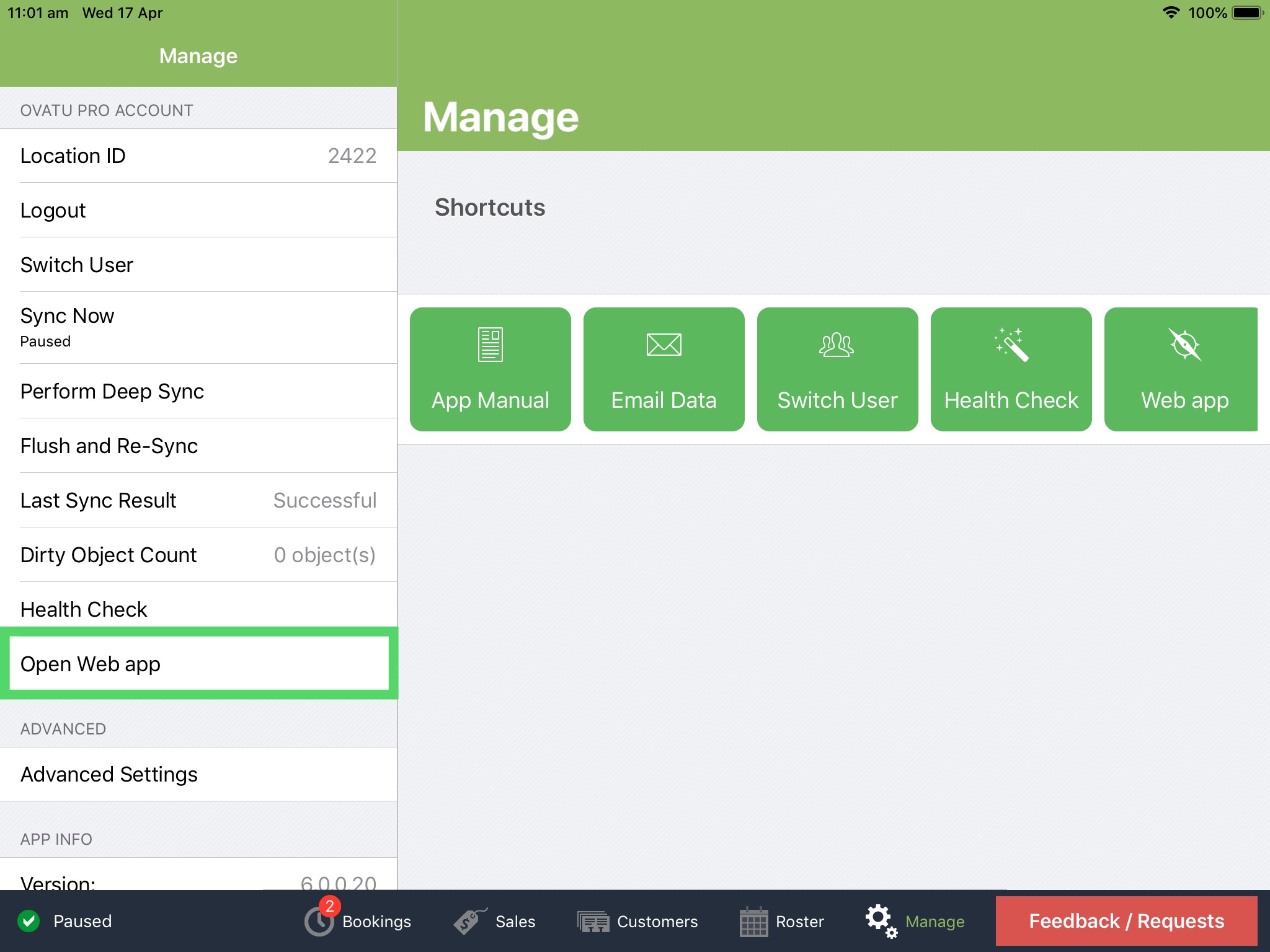Tap the sidebar Manage header title
1270x952 pixels.
(x=198, y=56)
